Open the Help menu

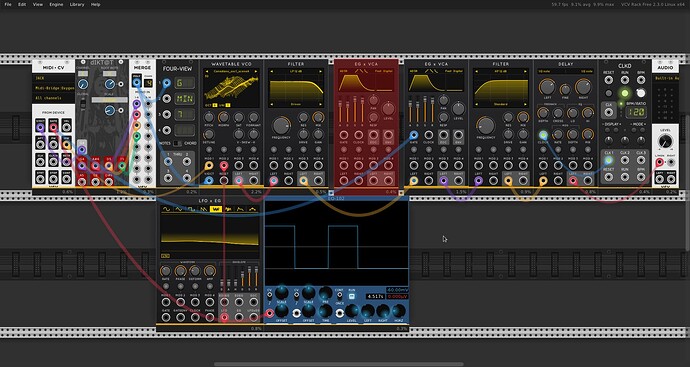95,4
